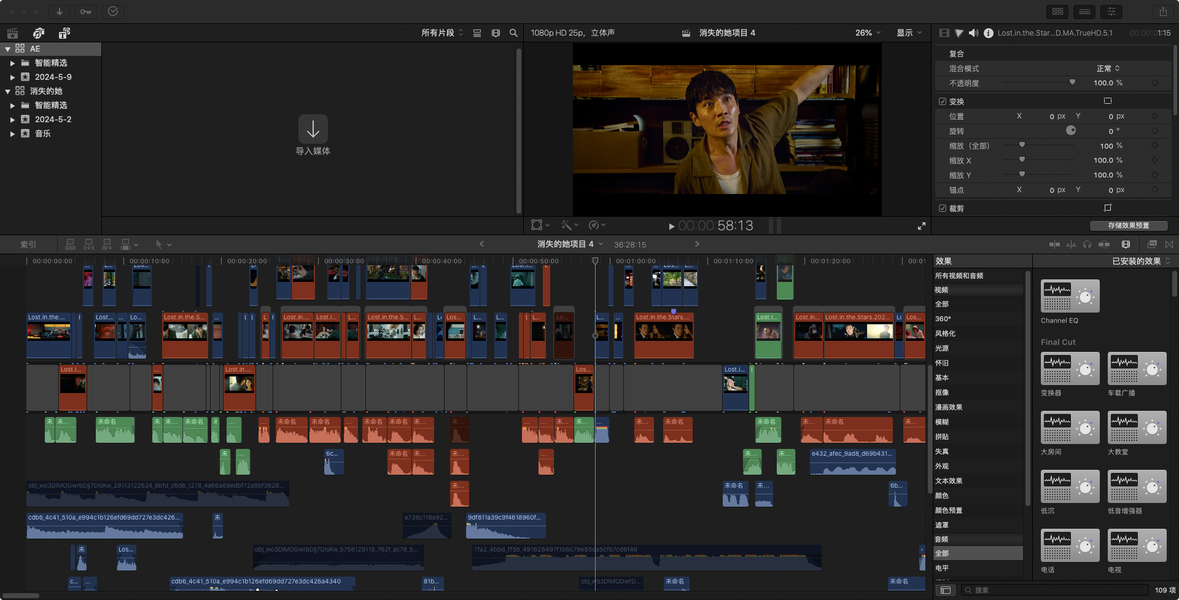Toggle the effects browser icon

(x=1152, y=244)
